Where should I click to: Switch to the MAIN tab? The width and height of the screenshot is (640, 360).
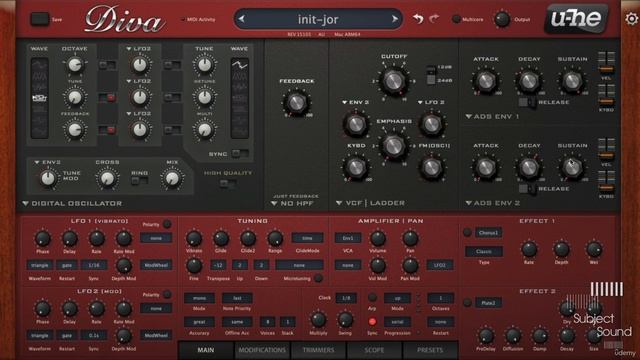[206, 350]
